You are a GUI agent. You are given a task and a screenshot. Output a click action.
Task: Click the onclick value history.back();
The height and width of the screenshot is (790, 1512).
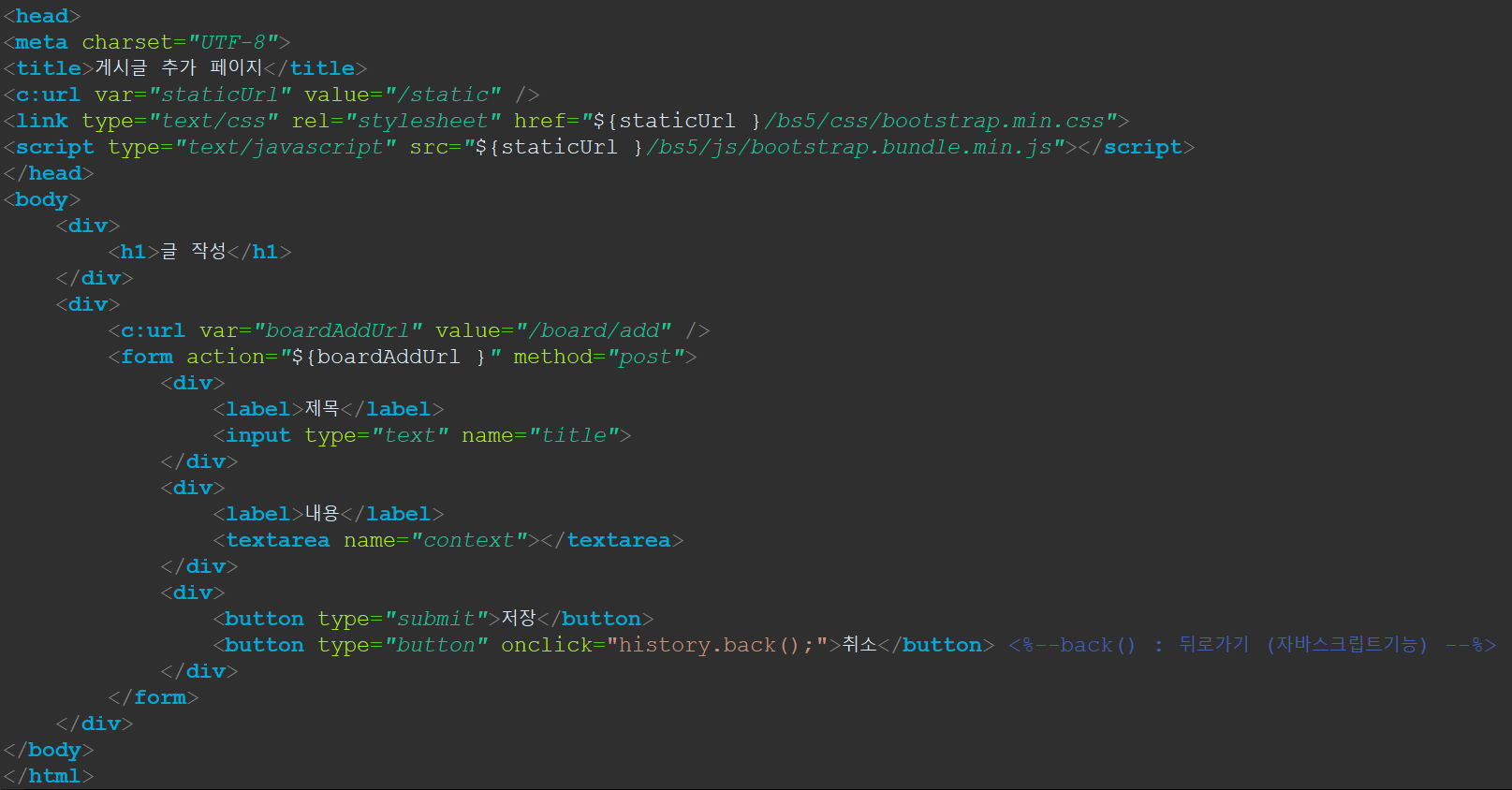click(716, 645)
